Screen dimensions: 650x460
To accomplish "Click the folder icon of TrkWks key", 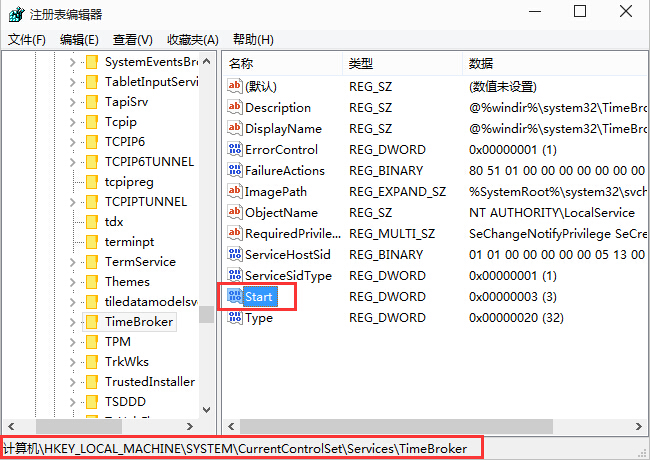I will [x=92, y=362].
